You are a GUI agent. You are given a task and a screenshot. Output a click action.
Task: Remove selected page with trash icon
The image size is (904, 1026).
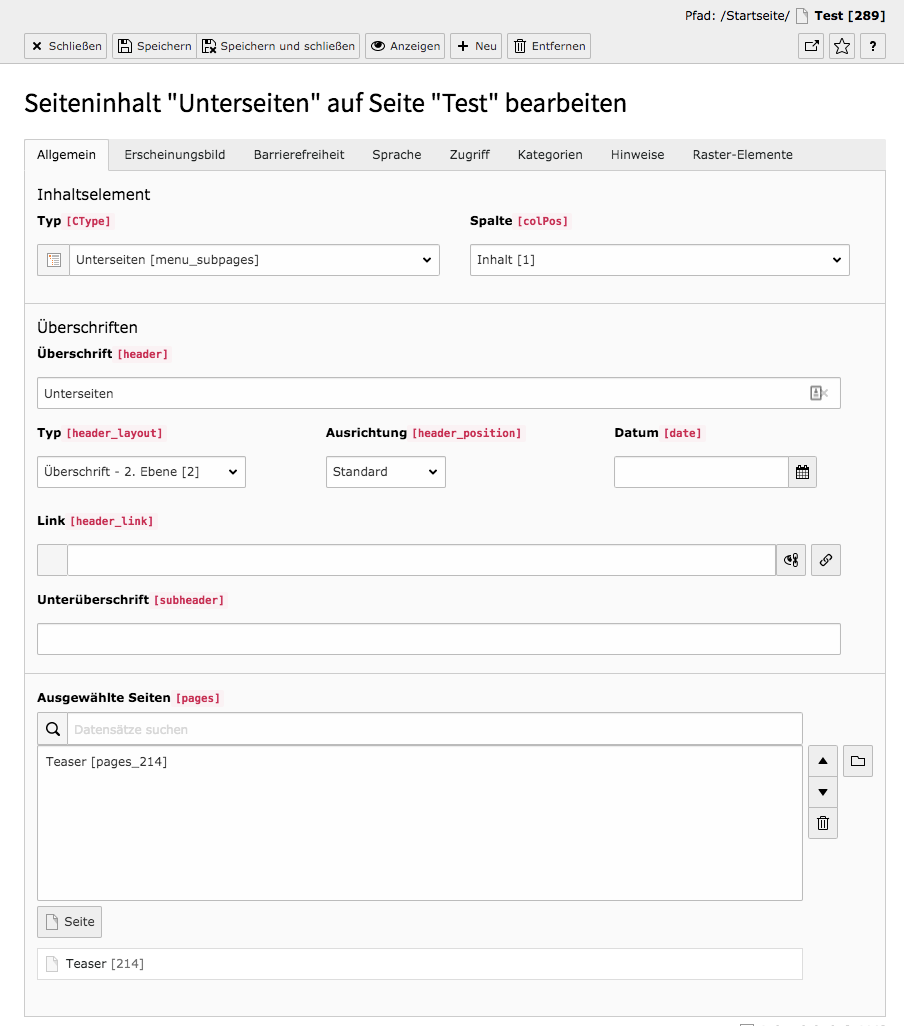823,823
